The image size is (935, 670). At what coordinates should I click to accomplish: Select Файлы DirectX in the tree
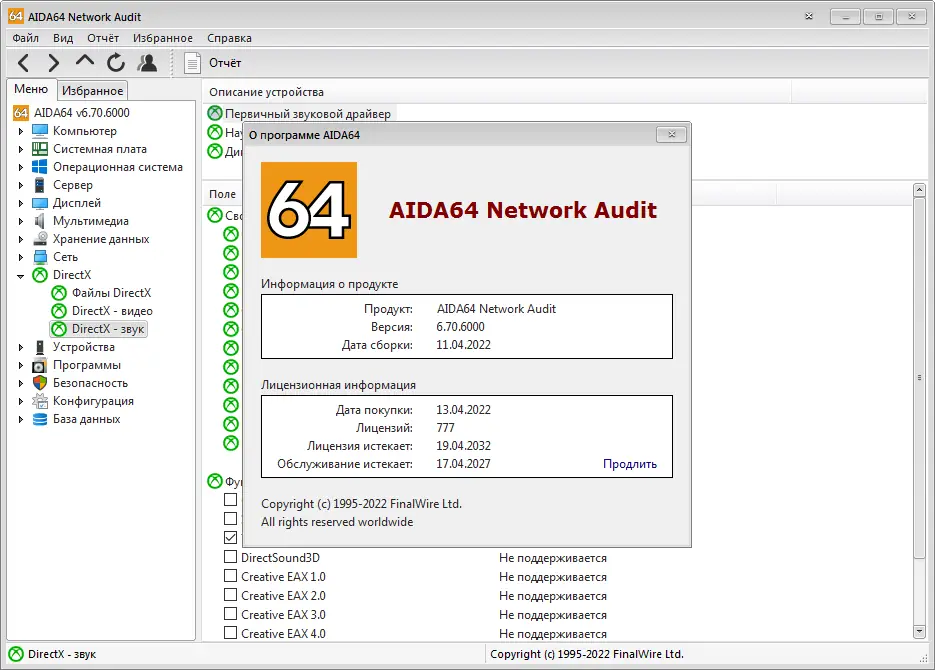111,293
